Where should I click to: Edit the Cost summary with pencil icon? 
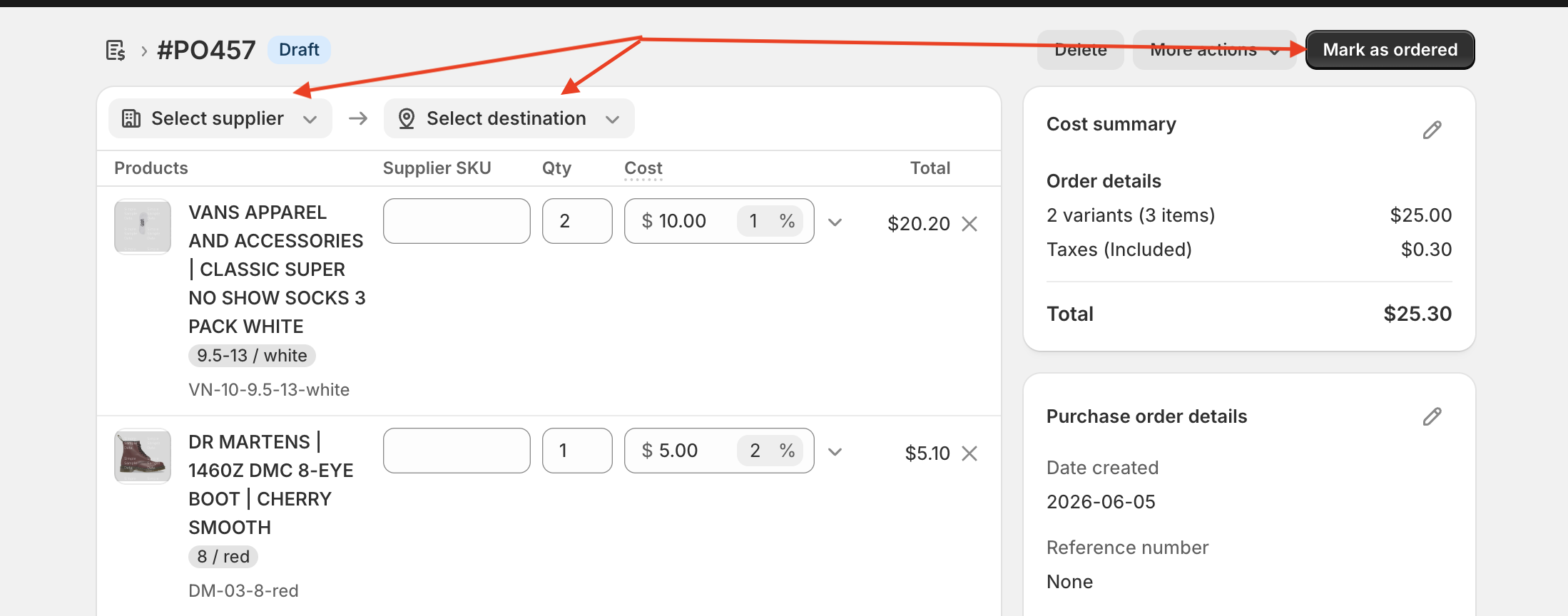1432,130
